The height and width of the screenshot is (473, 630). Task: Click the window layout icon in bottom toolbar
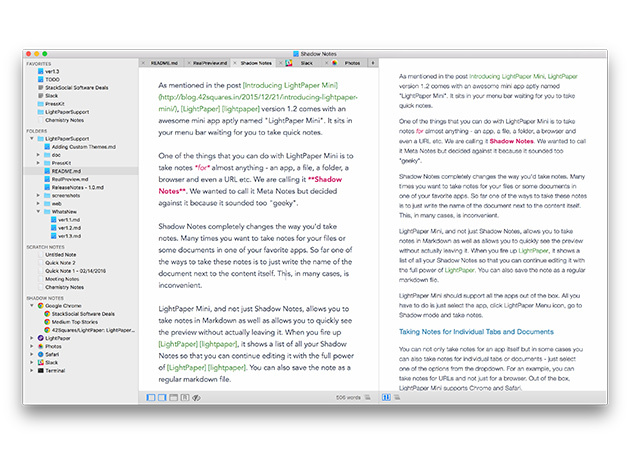tap(174, 397)
